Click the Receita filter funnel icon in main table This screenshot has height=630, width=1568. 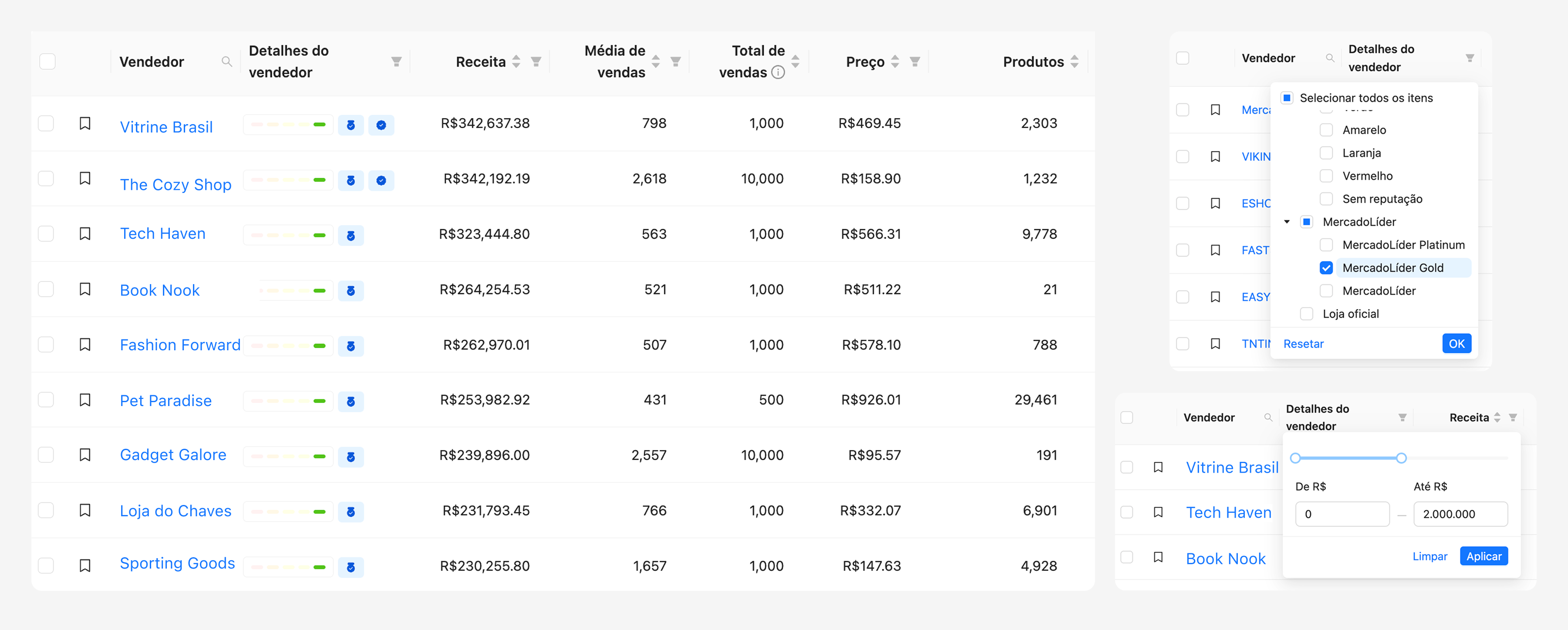click(x=536, y=61)
